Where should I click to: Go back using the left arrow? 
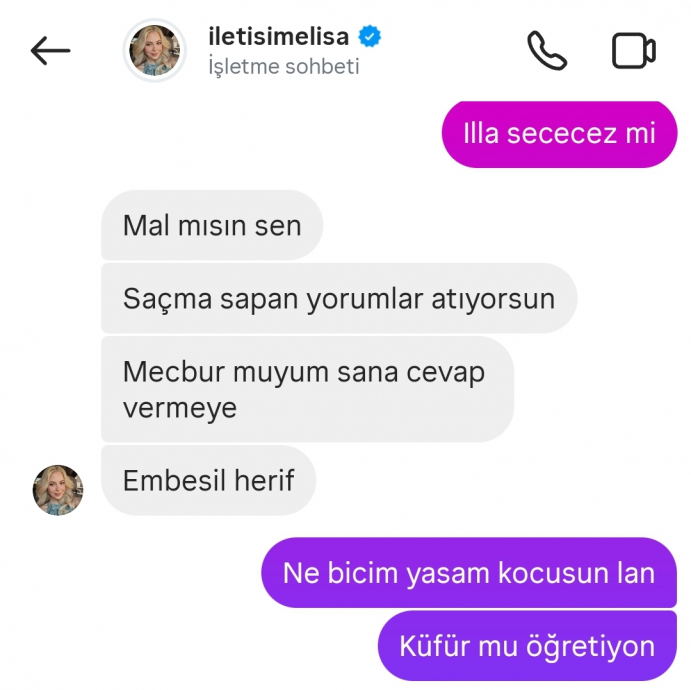(x=50, y=51)
